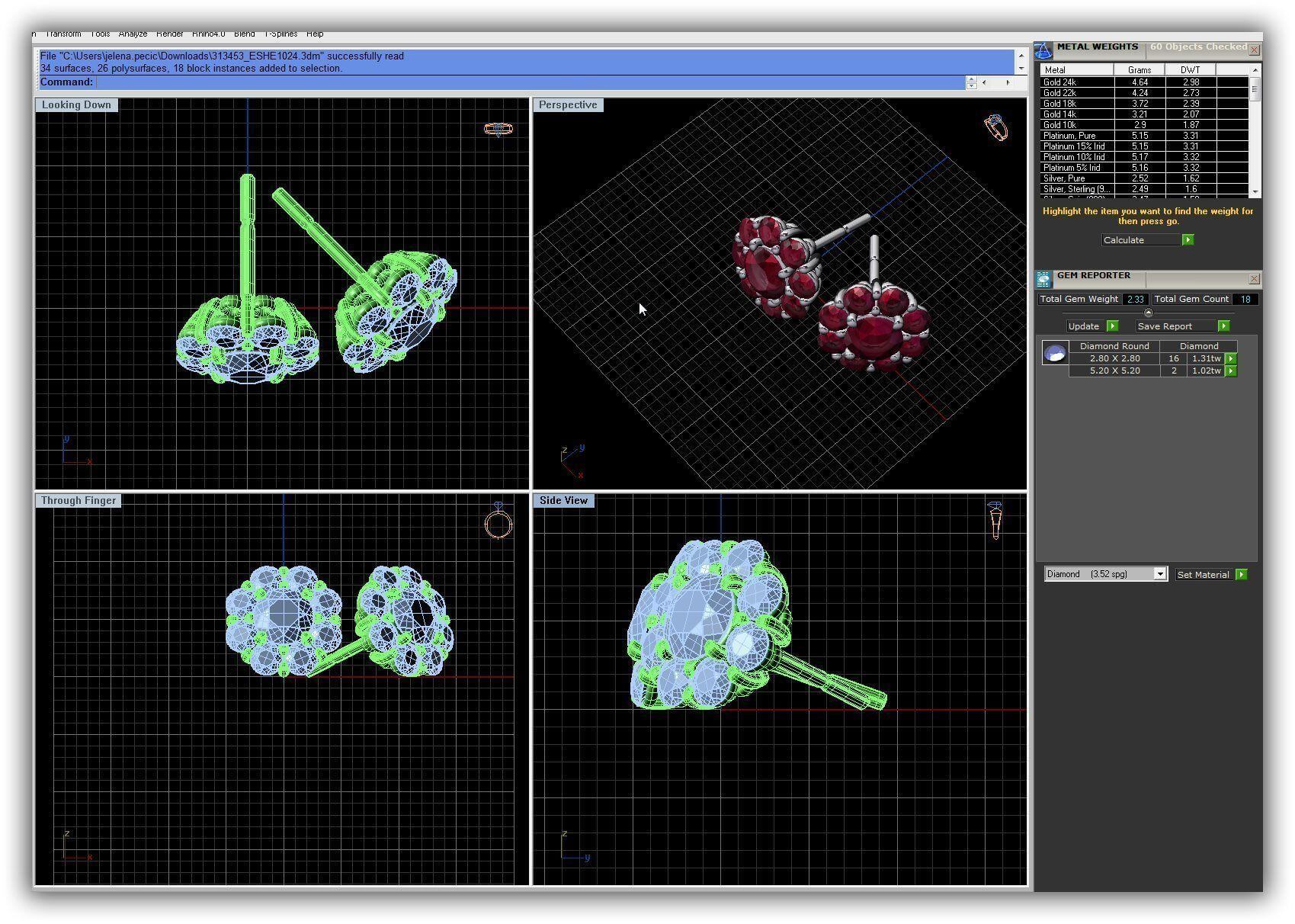The image size is (1295, 924).
Task: Click command history scroll down arrow
Action: (x=1021, y=68)
